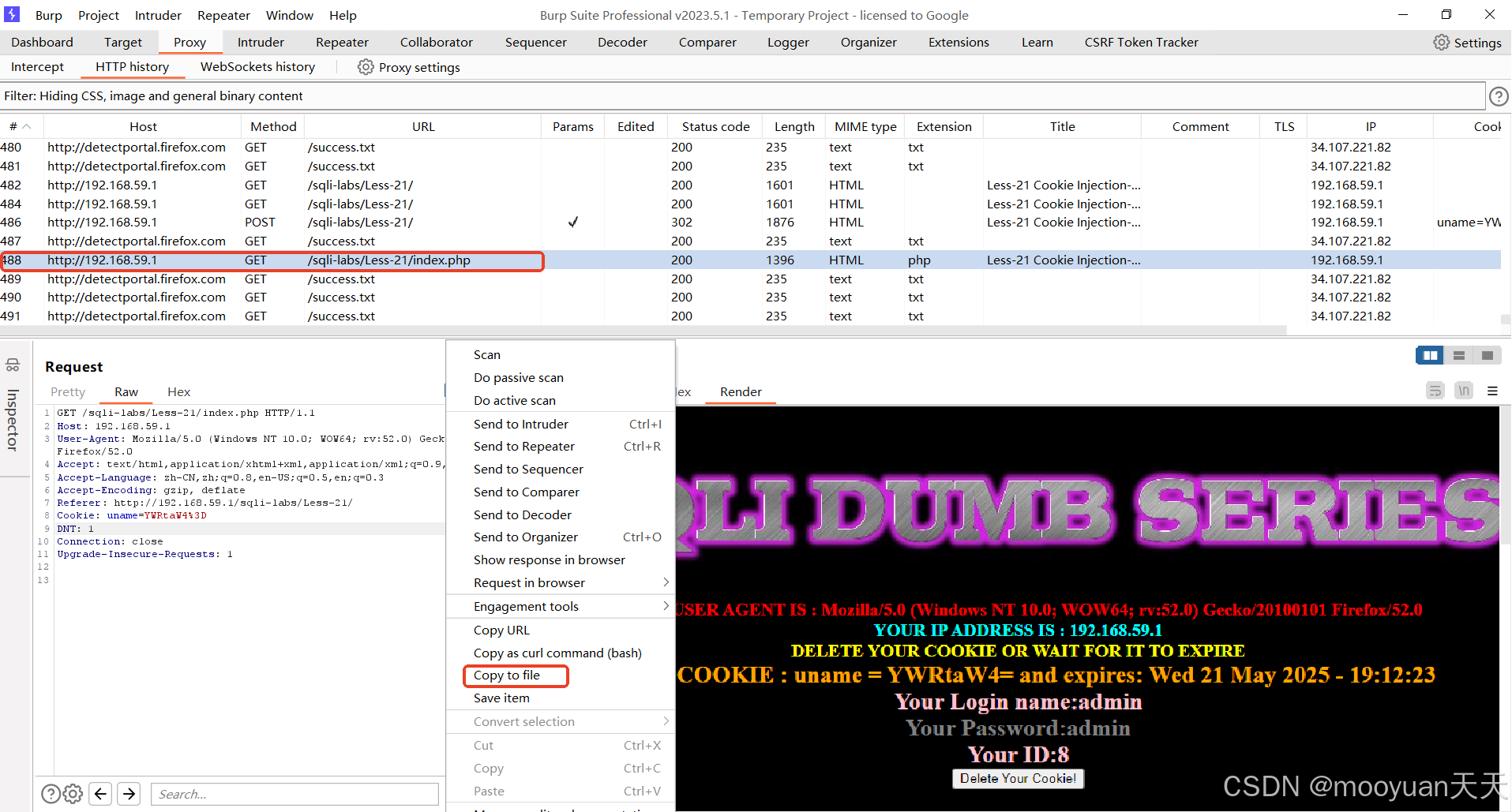Switch to the Organizer tab
The height and width of the screenshot is (812, 1512).
point(869,42)
